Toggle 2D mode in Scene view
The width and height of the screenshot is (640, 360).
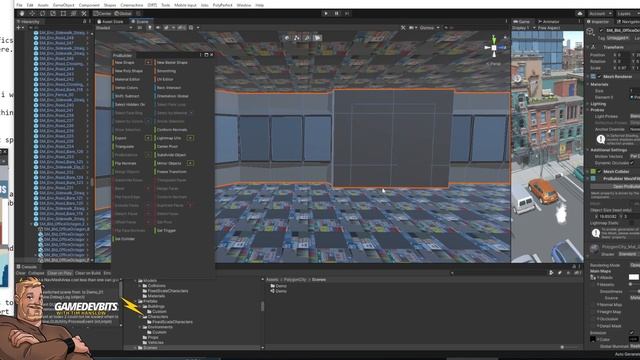140,28
